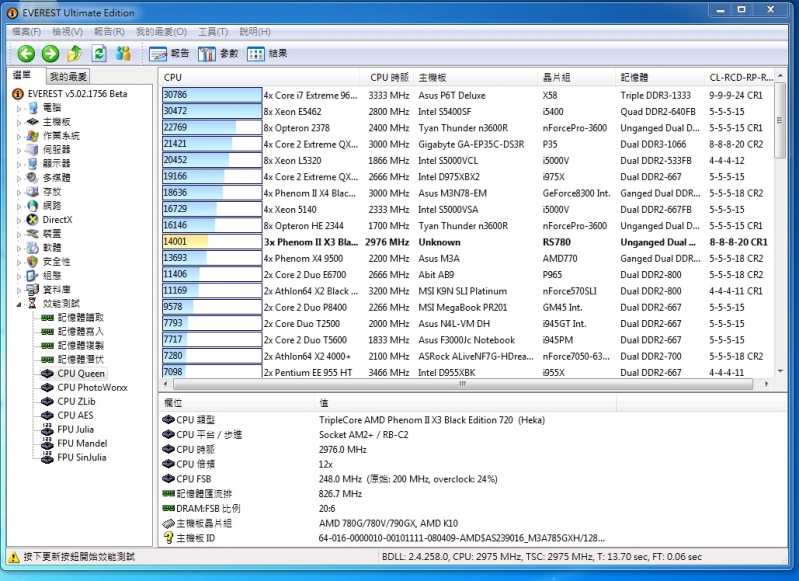Expand the 作業系統 tree node
799x581 pixels.
tap(19, 137)
